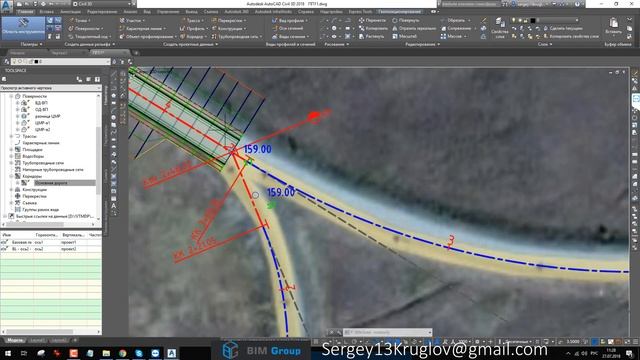
Task: Click the Трубопроводная сеть (Pipe Network) button
Action: (237, 36)
